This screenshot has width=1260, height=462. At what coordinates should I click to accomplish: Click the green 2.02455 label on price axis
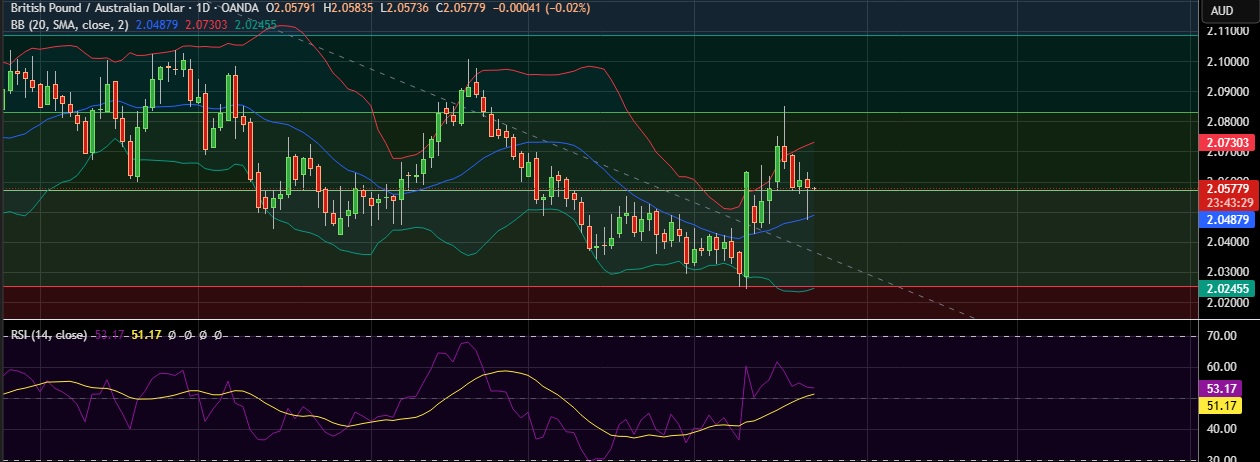pyautogui.click(x=1227, y=288)
